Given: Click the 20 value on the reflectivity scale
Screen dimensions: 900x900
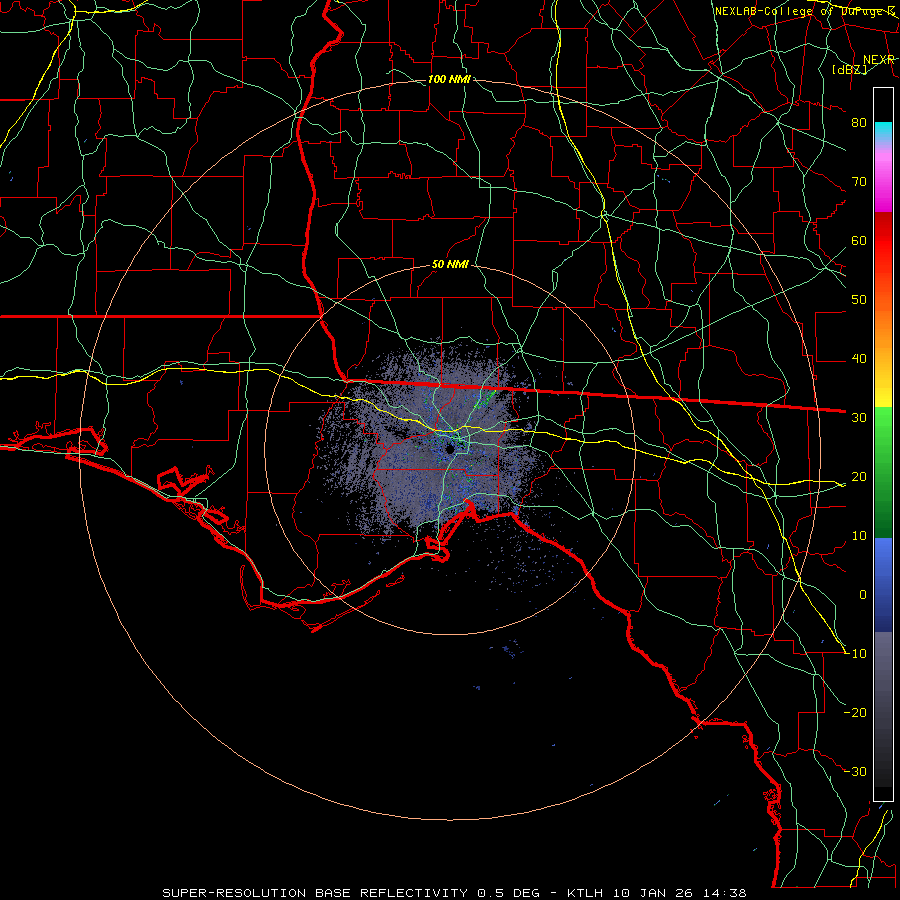Looking at the screenshot, I should coord(859,476).
